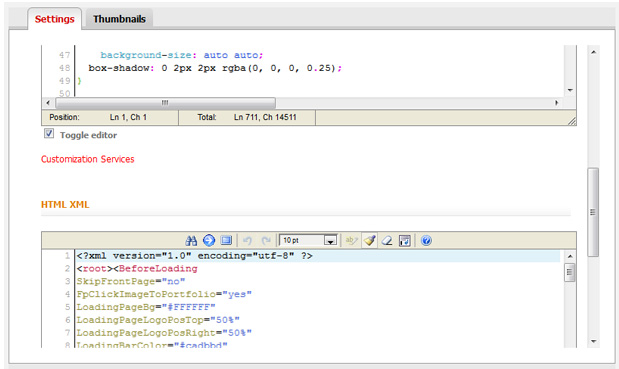Click the CSS editor resize grip corner
Viewport: 619px width, 369px height.
coord(572,122)
